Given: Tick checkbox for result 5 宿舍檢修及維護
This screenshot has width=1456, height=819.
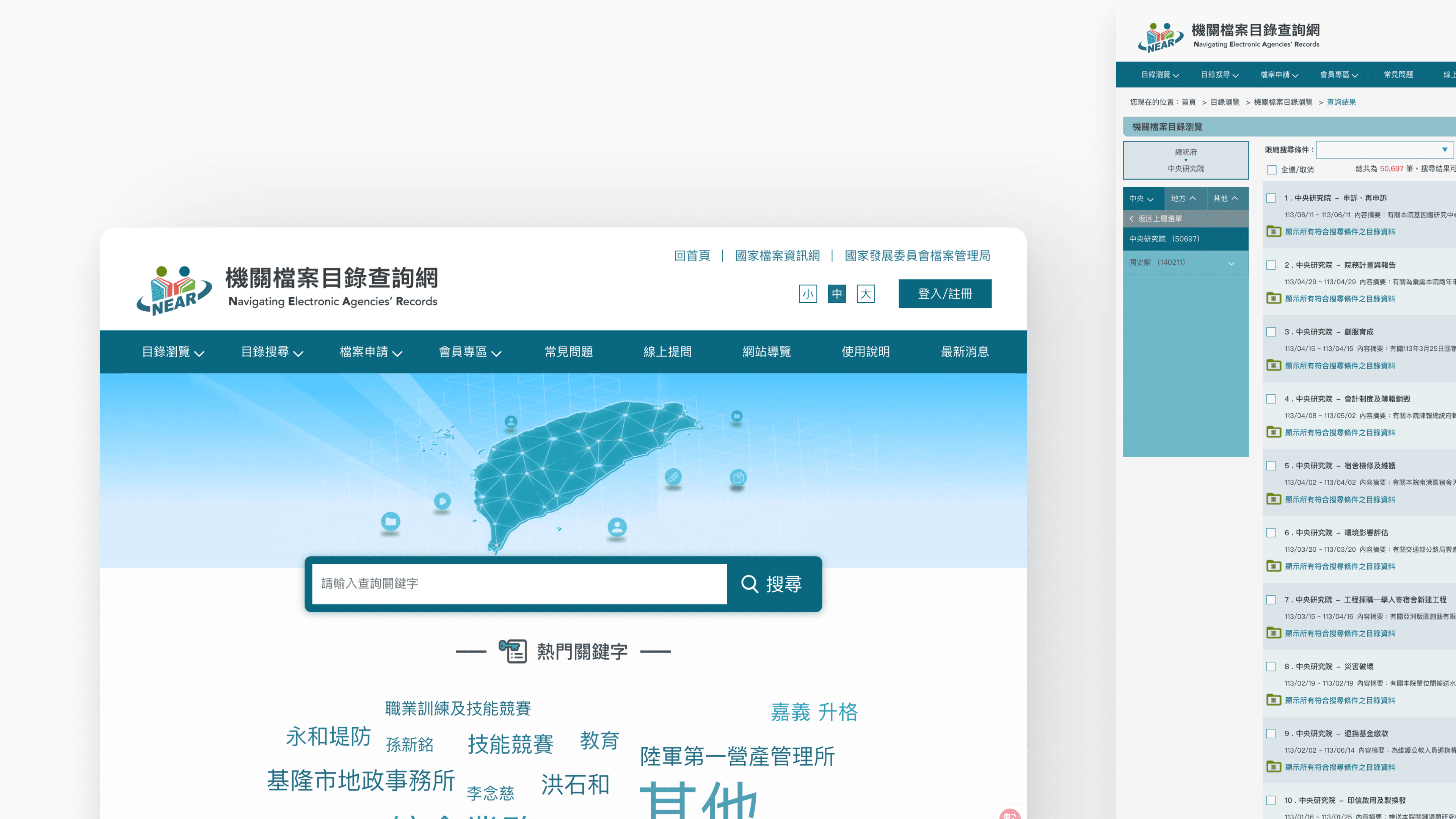Looking at the screenshot, I should pos(1271,466).
